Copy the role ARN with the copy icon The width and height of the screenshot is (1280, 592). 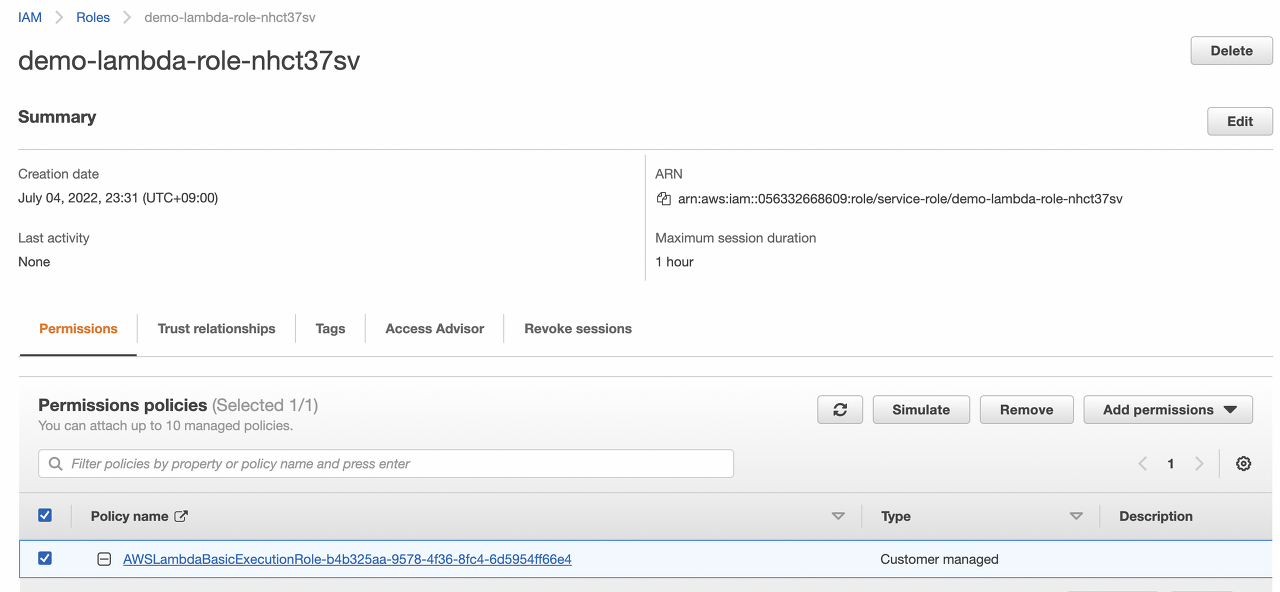tap(663, 199)
